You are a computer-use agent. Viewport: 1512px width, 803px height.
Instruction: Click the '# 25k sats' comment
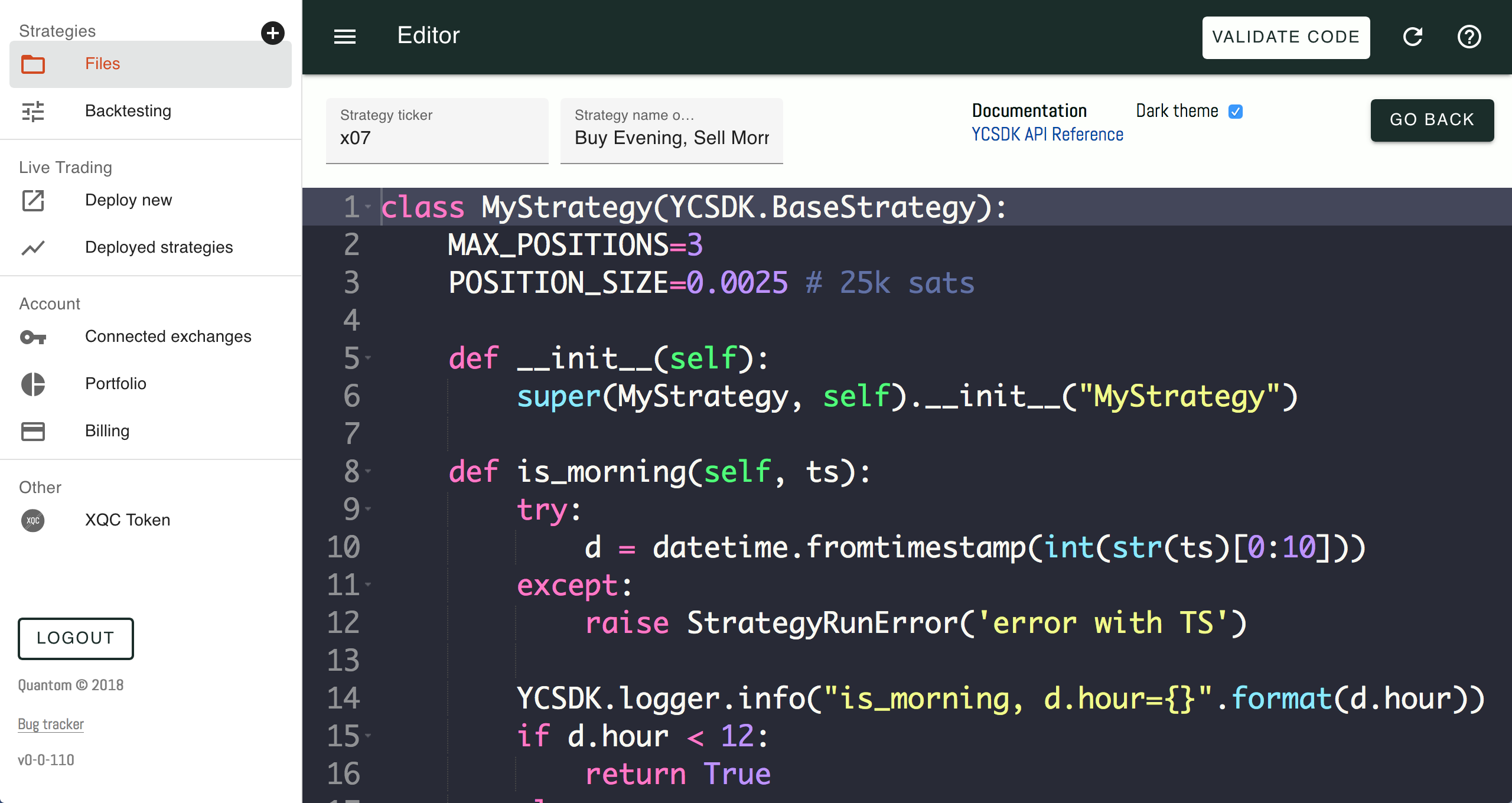(x=890, y=282)
